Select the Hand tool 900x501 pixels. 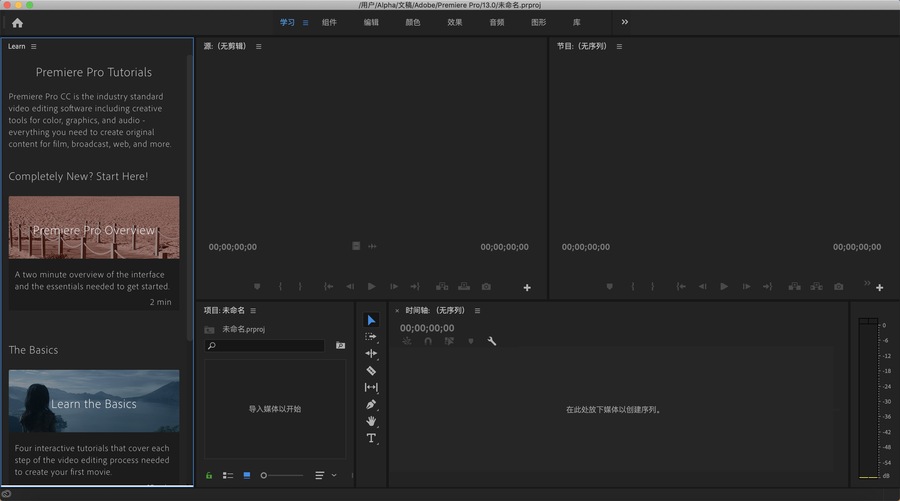(x=371, y=421)
